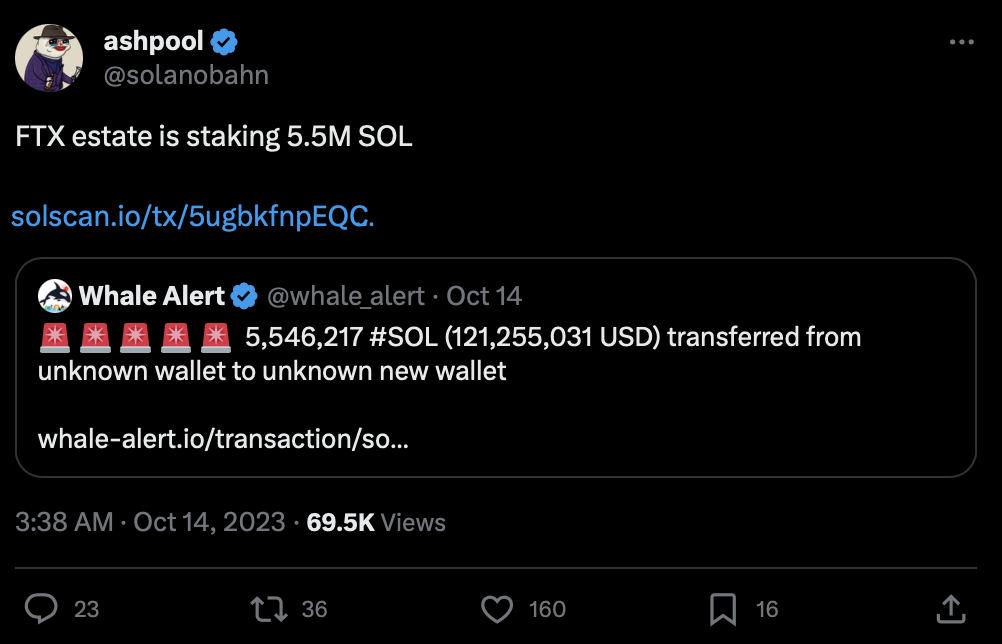Open the @solanobahn handle link
This screenshot has height=644, width=1002.
click(185, 75)
